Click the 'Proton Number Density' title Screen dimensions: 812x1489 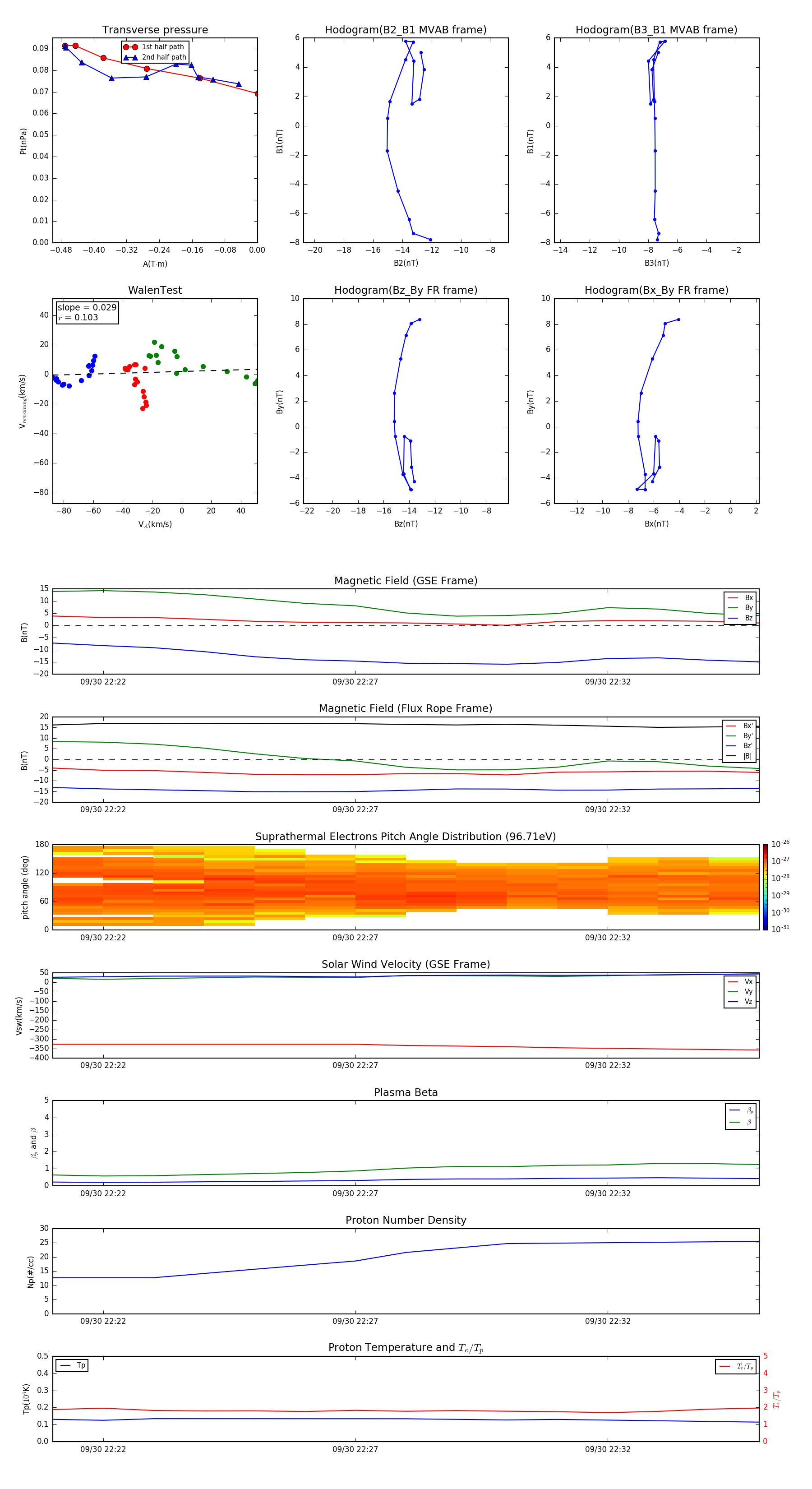point(406,1220)
